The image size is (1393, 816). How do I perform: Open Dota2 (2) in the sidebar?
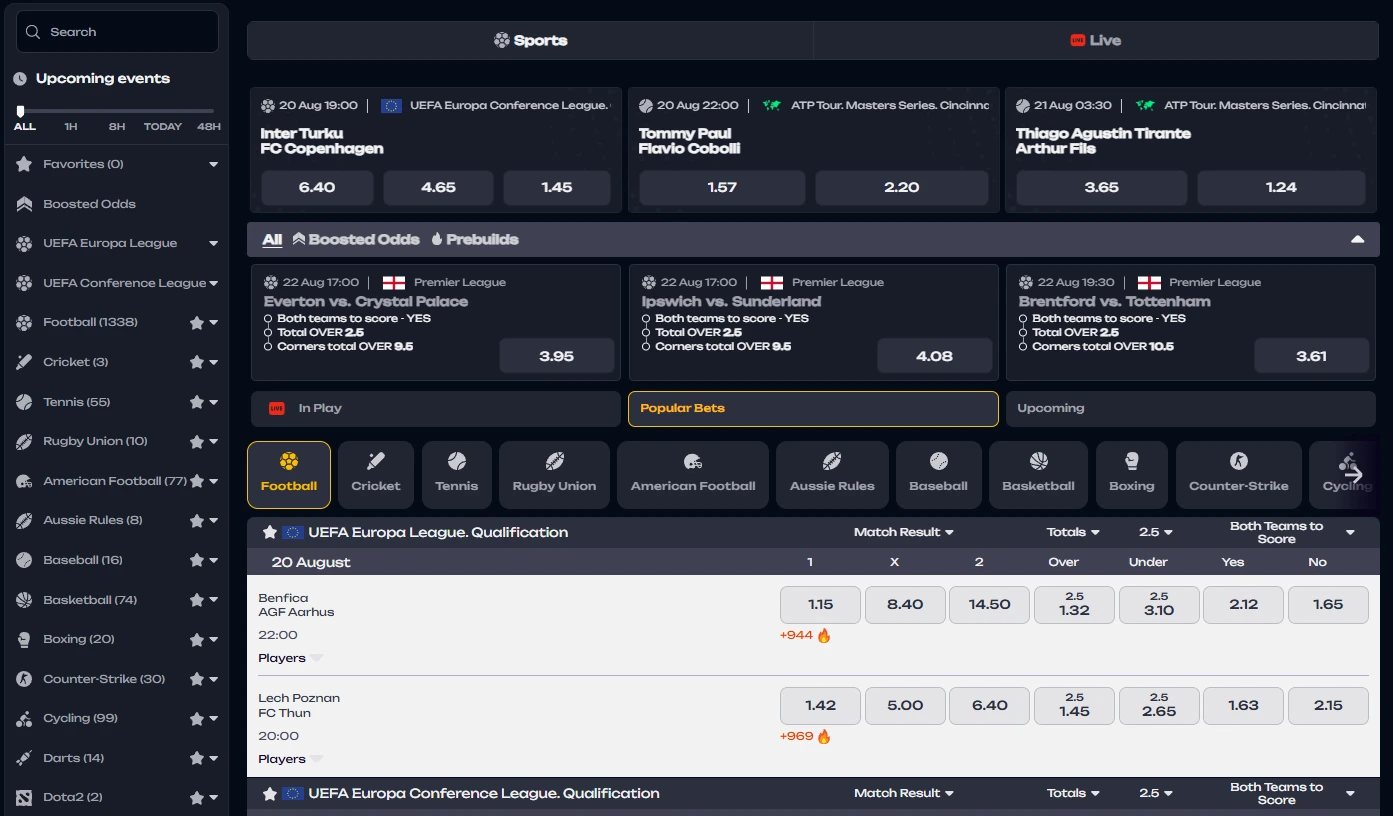[x=72, y=797]
